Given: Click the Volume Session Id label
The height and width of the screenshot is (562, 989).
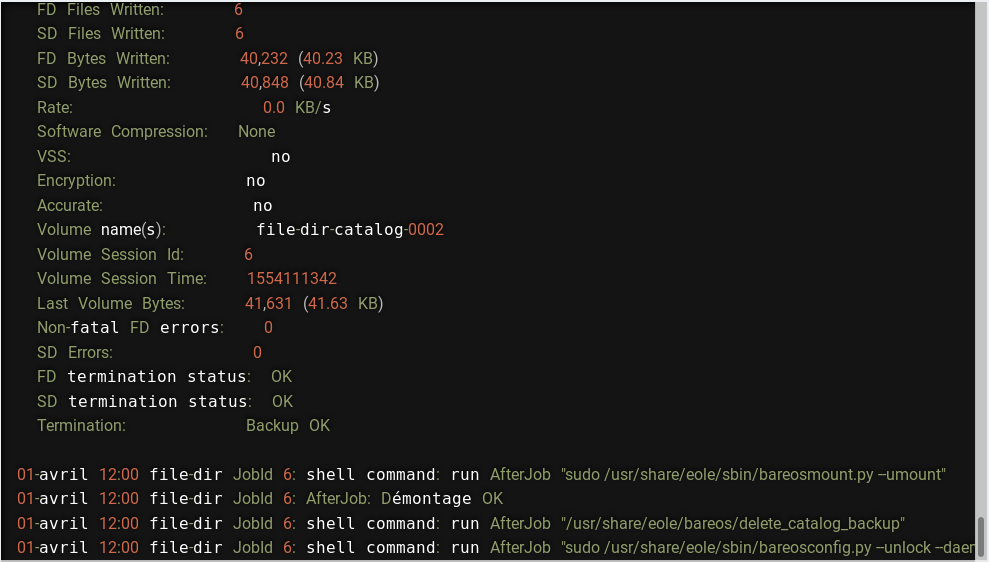Looking at the screenshot, I should 110,255.
